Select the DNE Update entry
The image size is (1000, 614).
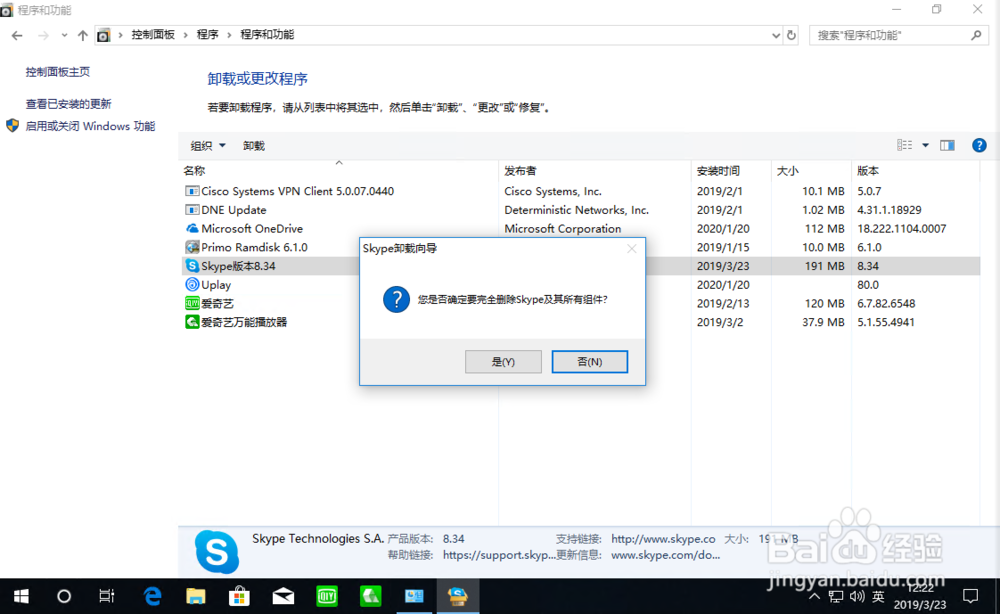coord(233,210)
